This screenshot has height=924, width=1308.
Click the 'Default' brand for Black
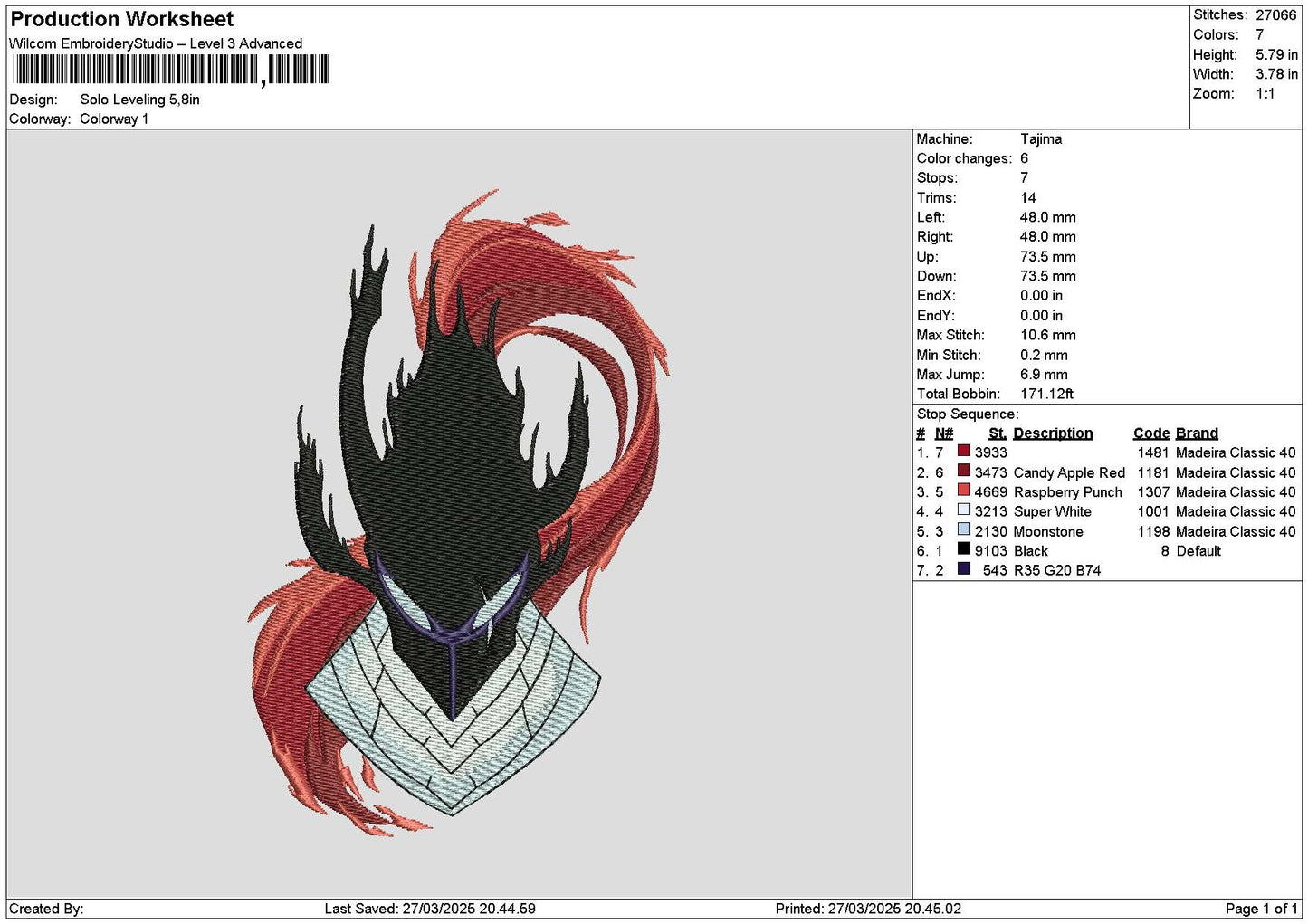(1198, 551)
